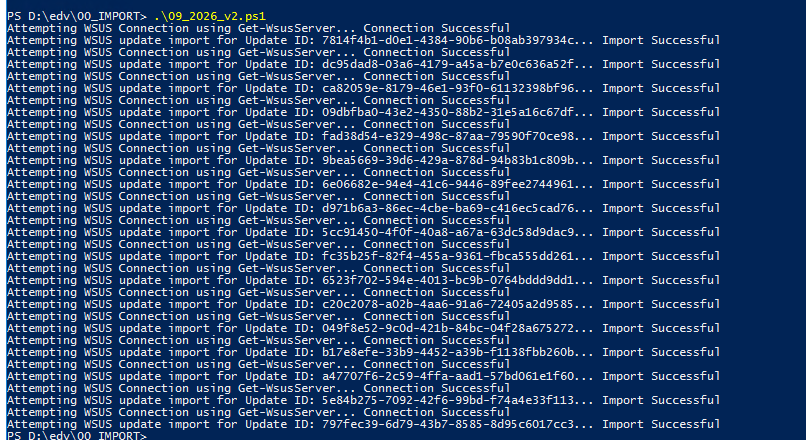Click Update ID starting with 7814f4b1
This screenshot has height=440, width=806.
(448, 40)
